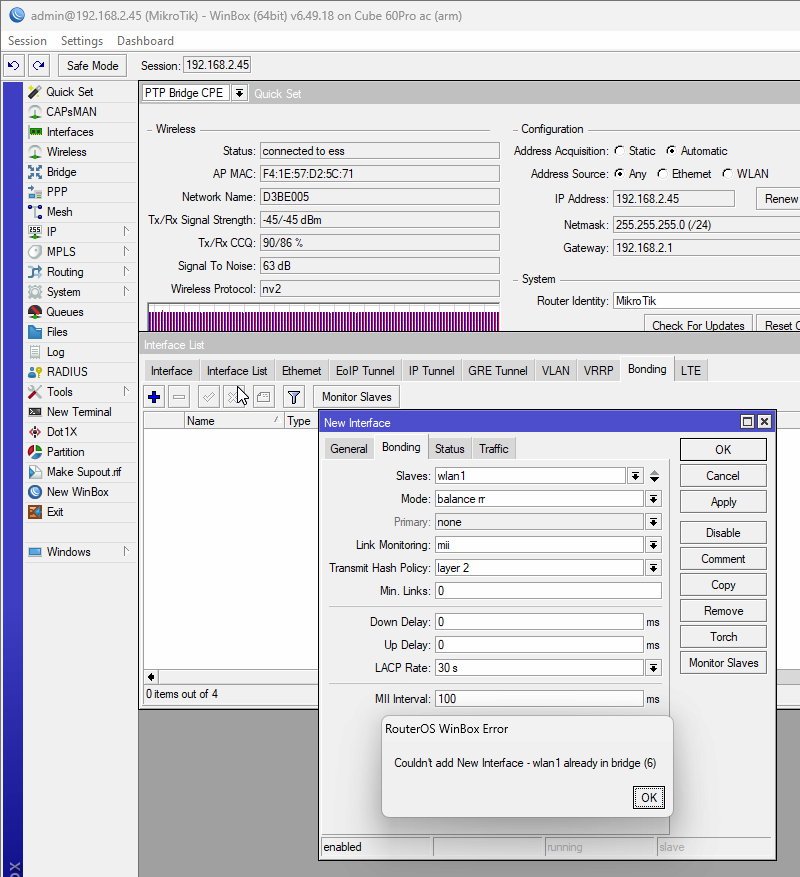Open CAPsMAN in the sidebar

(x=71, y=112)
